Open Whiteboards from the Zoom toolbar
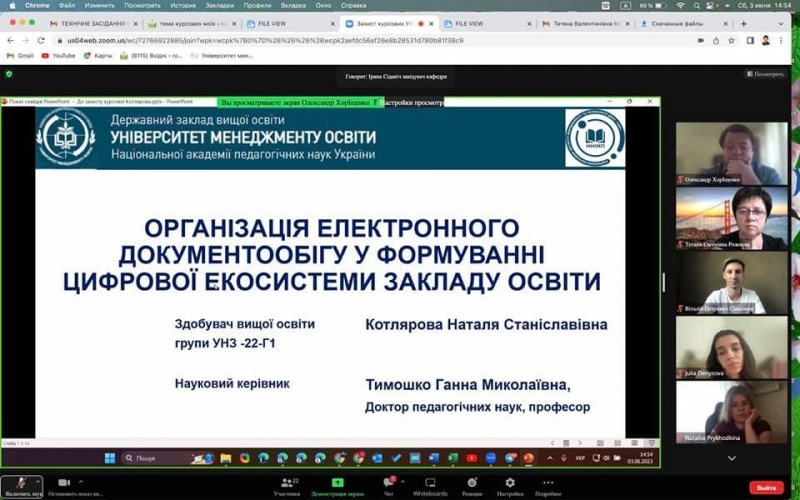Image resolution: width=800 pixels, height=500 pixels. [429, 483]
